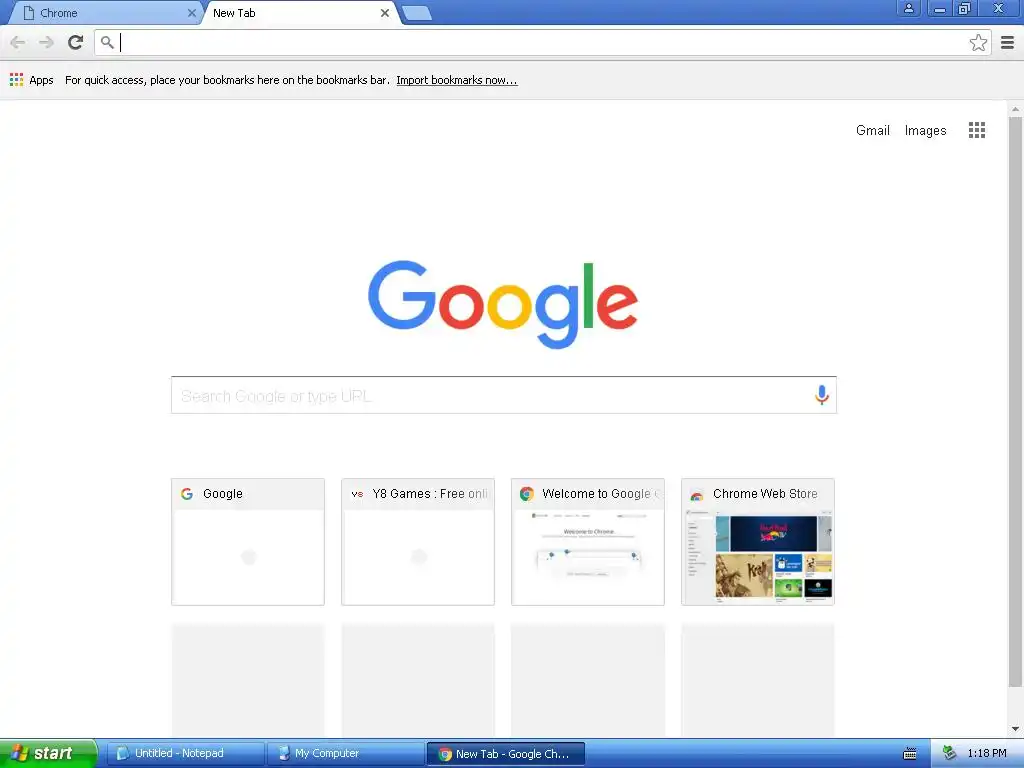Open a new tab with the new-tab button
Viewport: 1024px width, 768px height.
click(417, 13)
